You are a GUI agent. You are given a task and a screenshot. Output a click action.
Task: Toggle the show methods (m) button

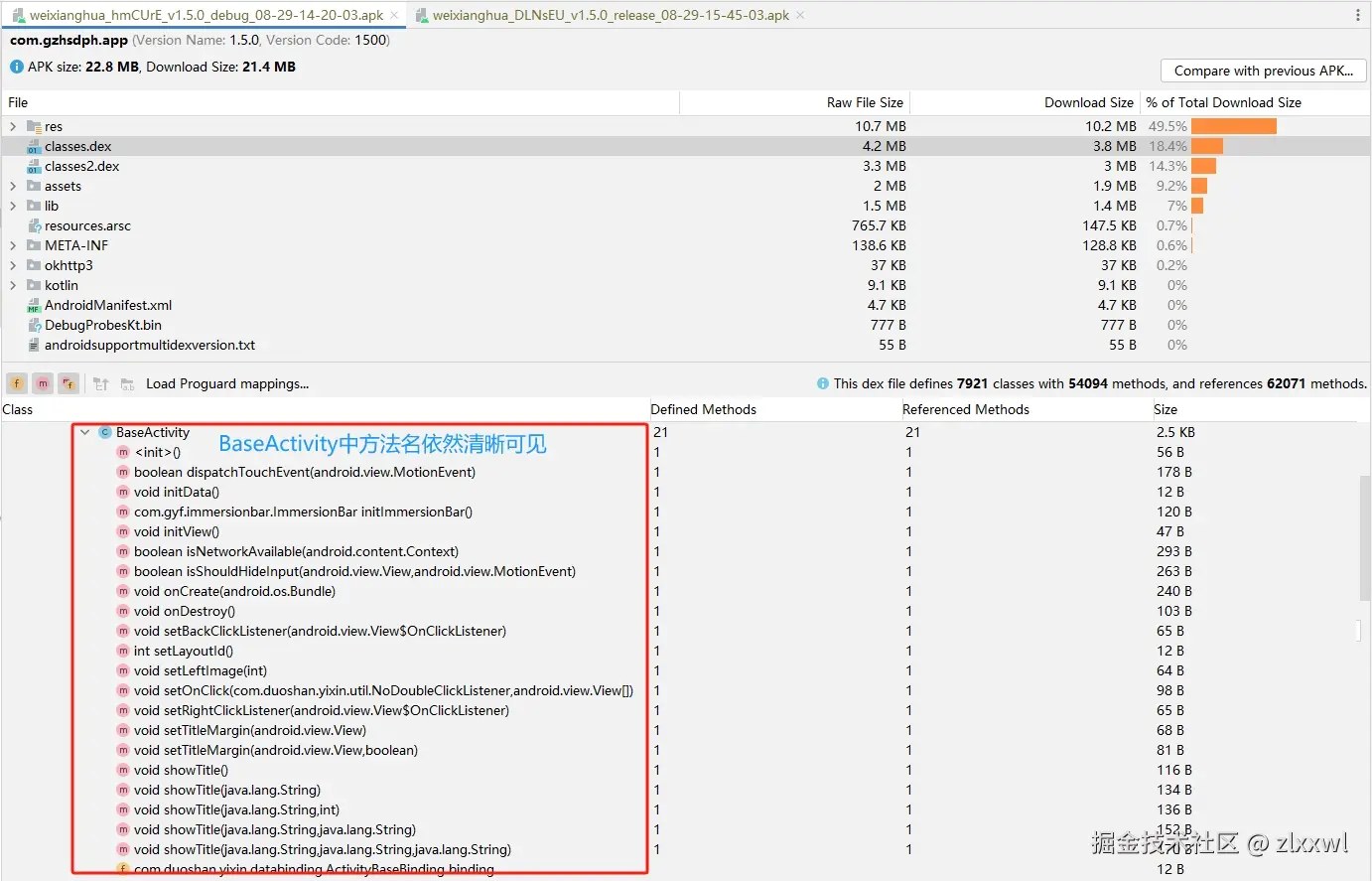point(43,383)
